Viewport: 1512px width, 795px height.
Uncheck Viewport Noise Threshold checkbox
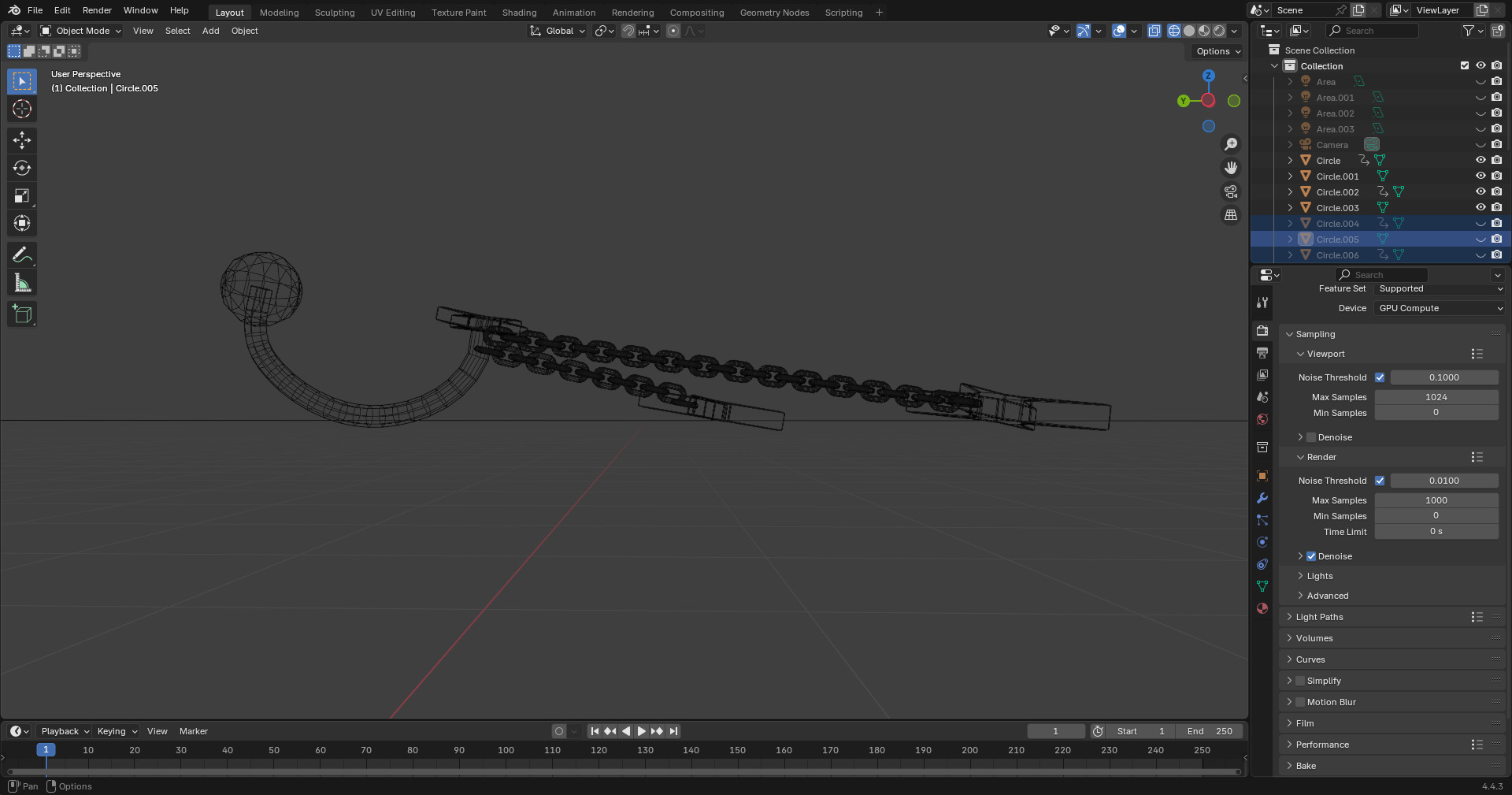pyautogui.click(x=1380, y=377)
